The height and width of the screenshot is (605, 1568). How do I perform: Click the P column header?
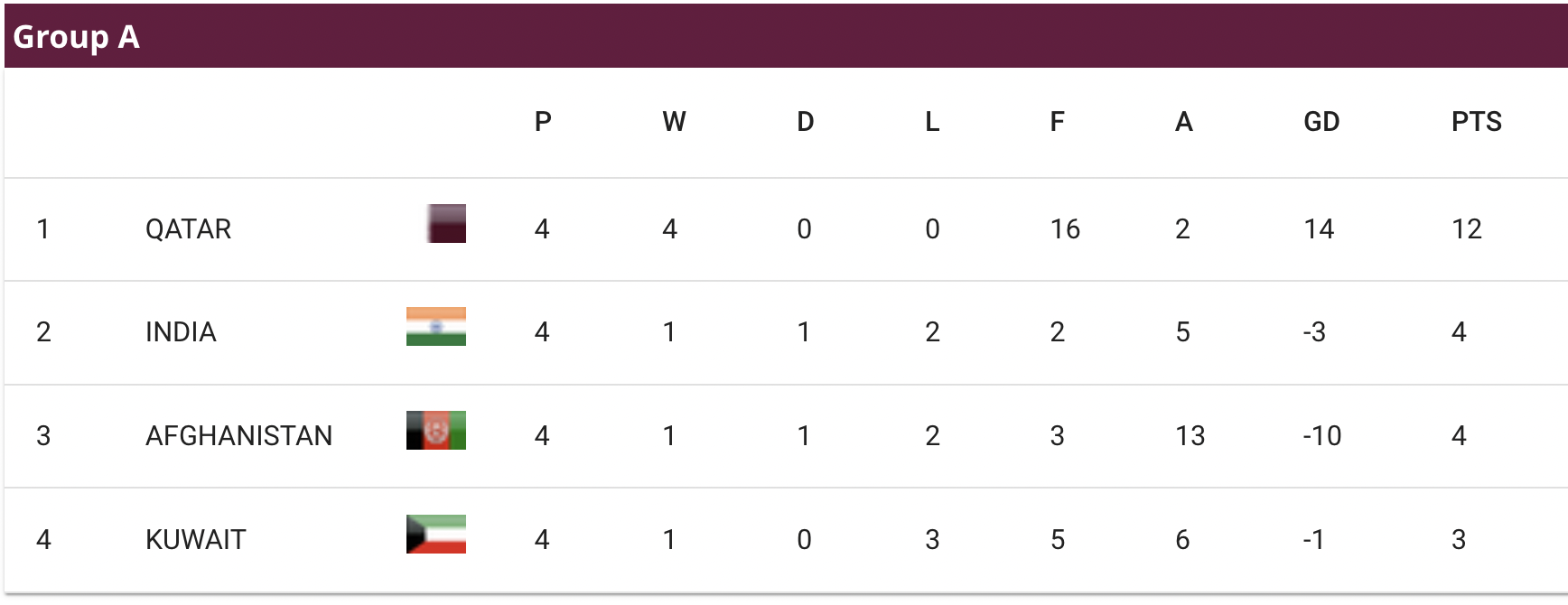click(x=543, y=122)
